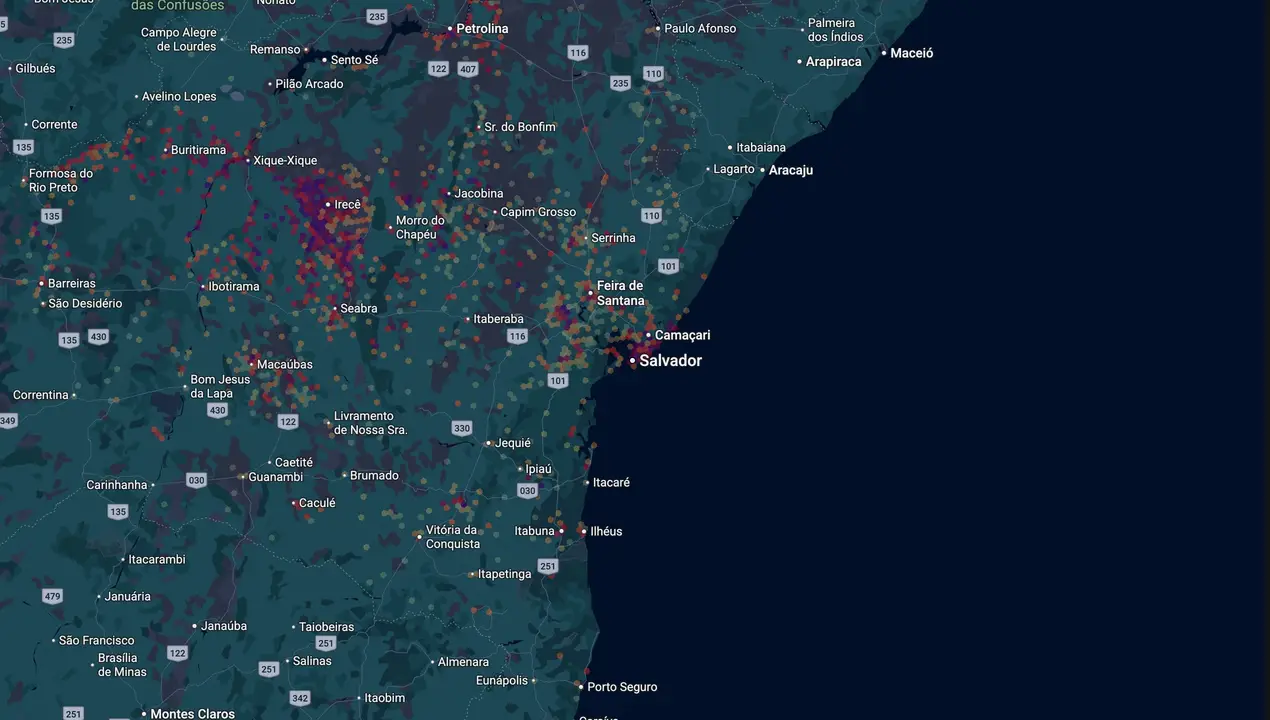Select the Salvador city label
1270x720 pixels.
coord(670,361)
